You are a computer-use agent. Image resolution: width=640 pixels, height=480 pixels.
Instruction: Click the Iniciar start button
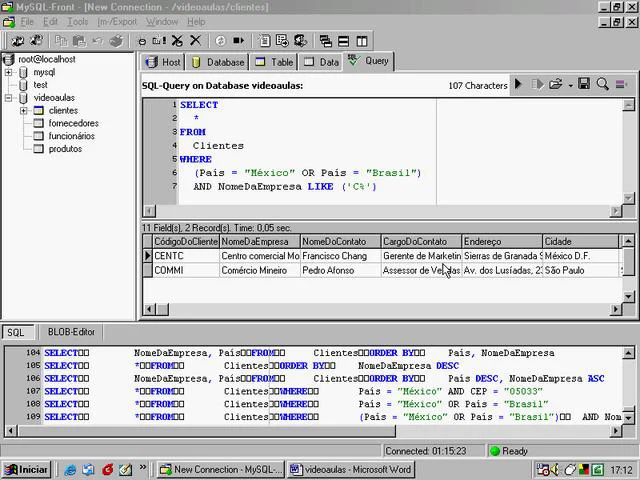[26, 469]
